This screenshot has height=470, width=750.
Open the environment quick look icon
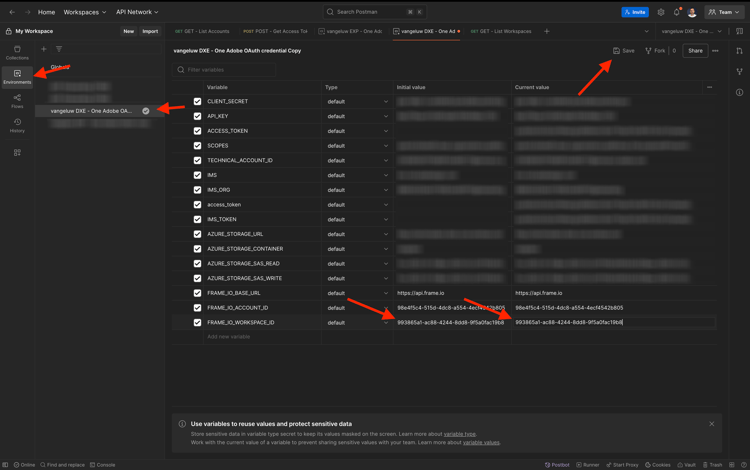click(x=739, y=31)
